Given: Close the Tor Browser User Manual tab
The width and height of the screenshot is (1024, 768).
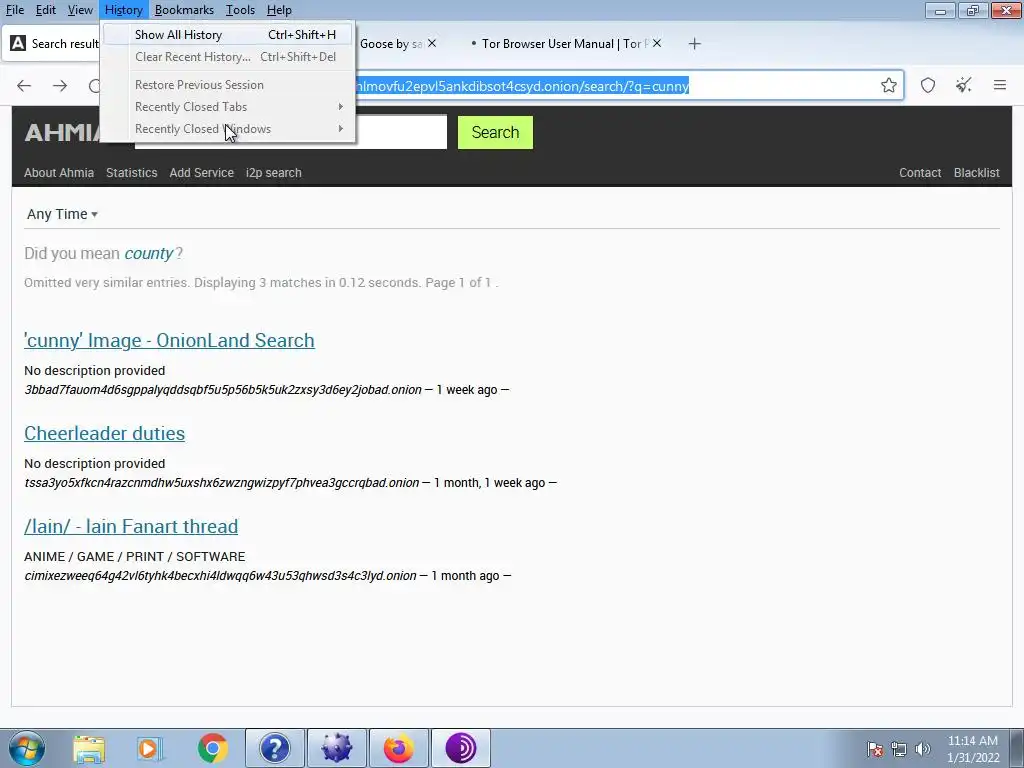Looking at the screenshot, I should 657,44.
